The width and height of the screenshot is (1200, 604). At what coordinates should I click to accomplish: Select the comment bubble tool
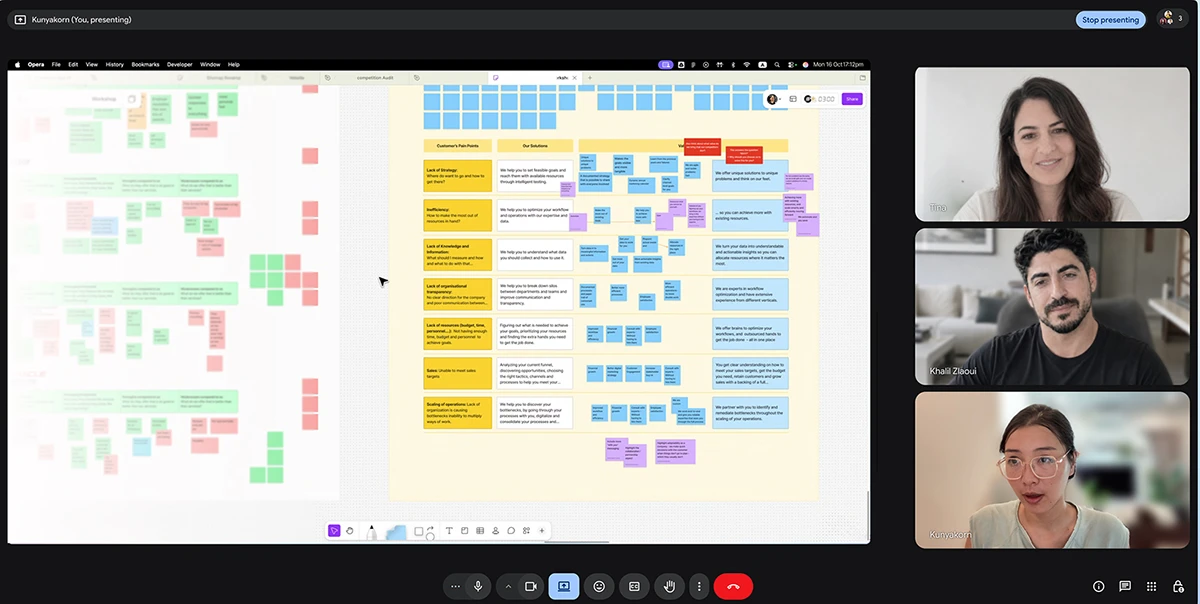pyautogui.click(x=511, y=531)
